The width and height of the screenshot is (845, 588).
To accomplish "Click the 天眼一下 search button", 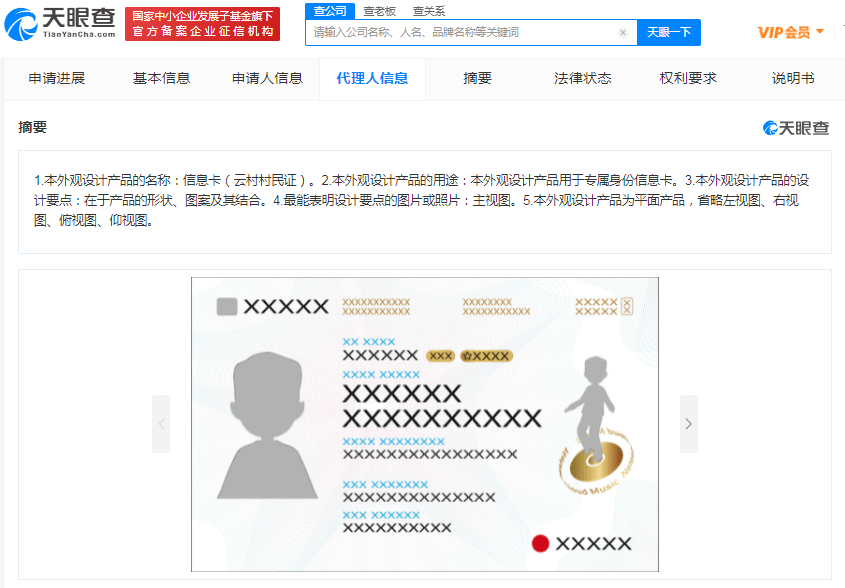I will point(668,33).
